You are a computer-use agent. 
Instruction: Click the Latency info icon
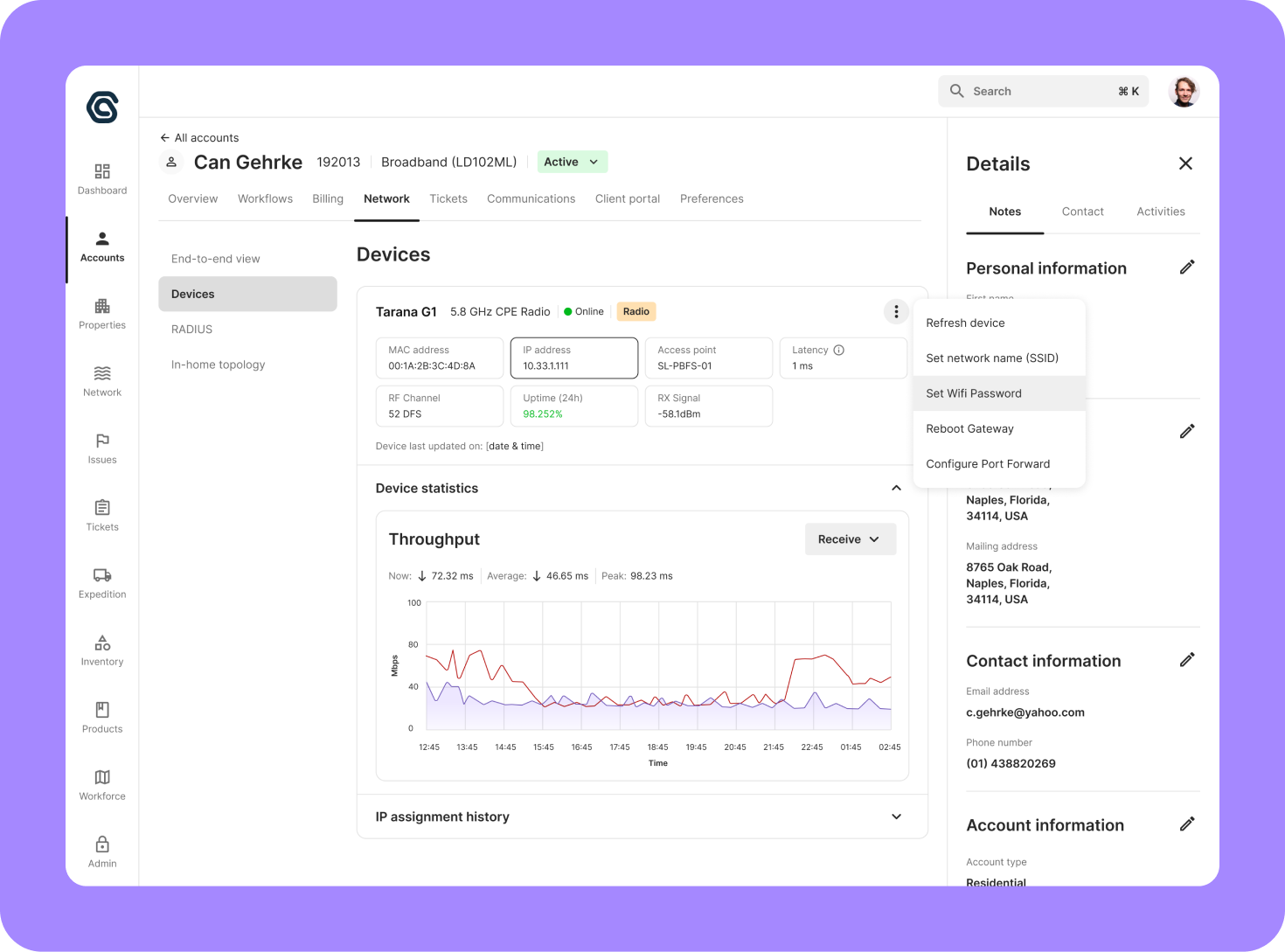pyautogui.click(x=839, y=350)
